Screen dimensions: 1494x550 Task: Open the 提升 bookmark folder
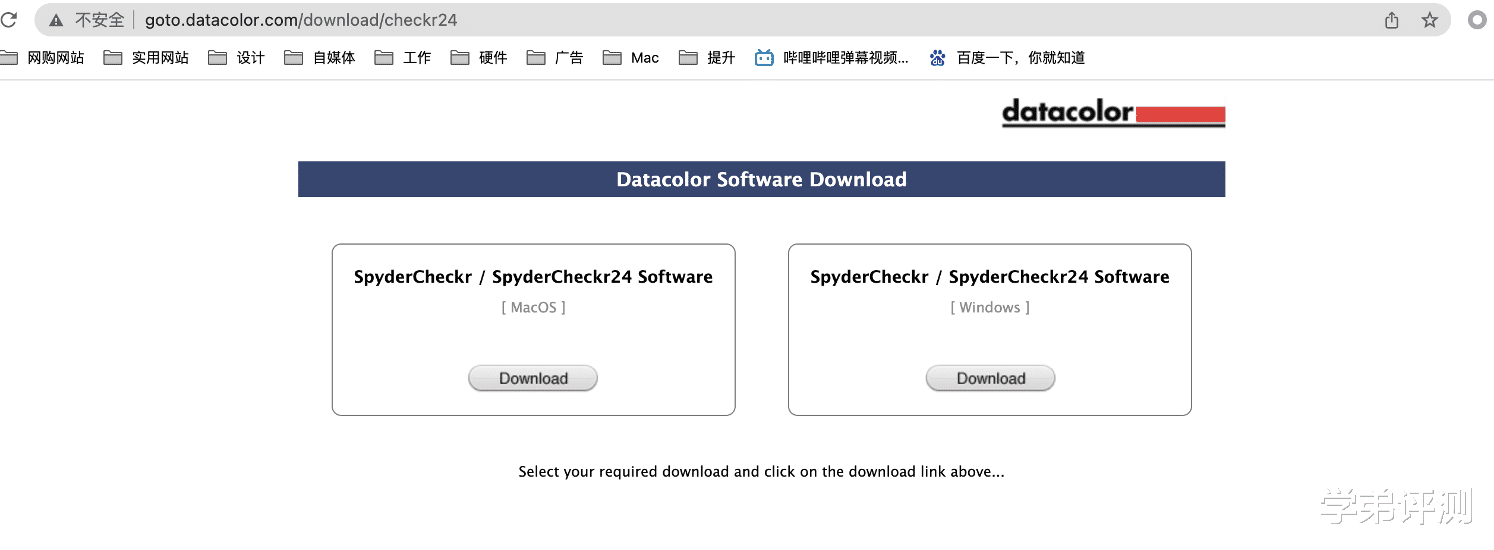point(707,58)
